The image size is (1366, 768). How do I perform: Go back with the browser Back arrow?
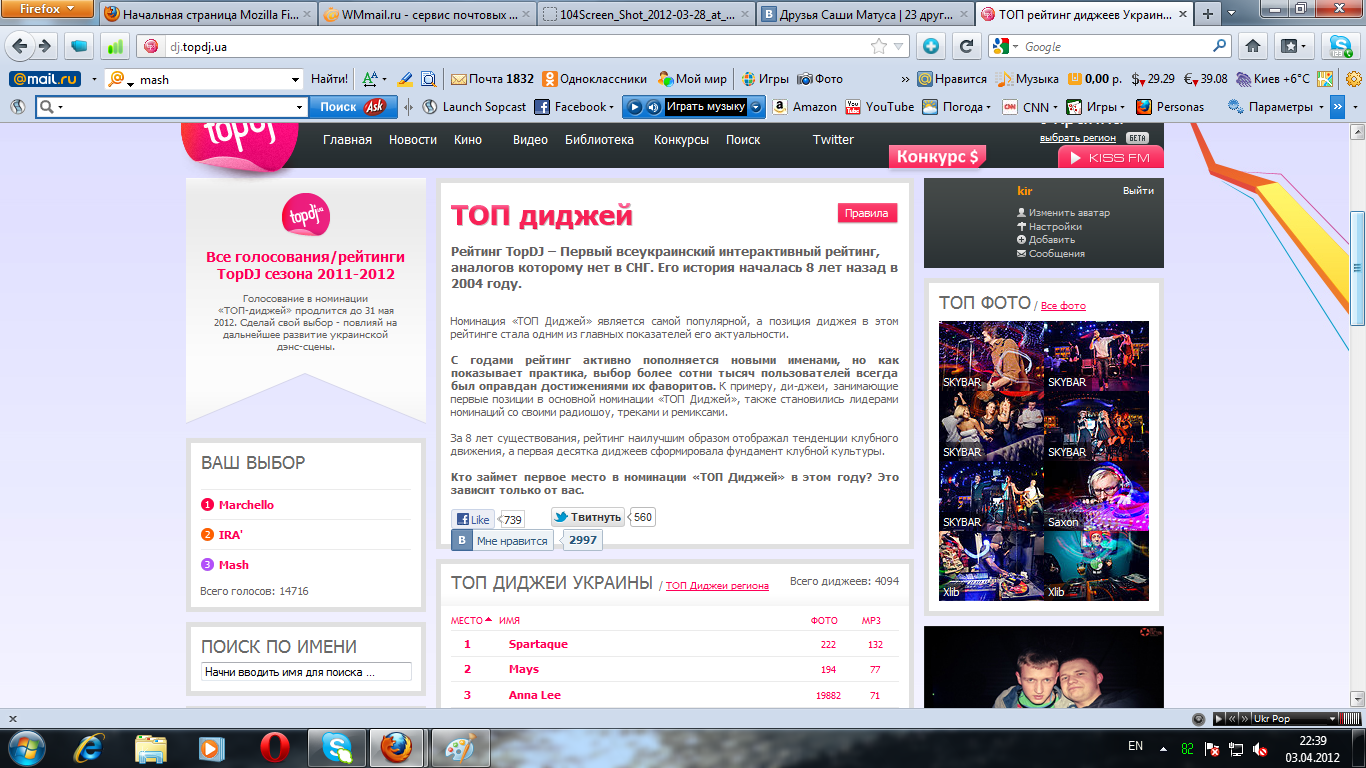[x=19, y=46]
